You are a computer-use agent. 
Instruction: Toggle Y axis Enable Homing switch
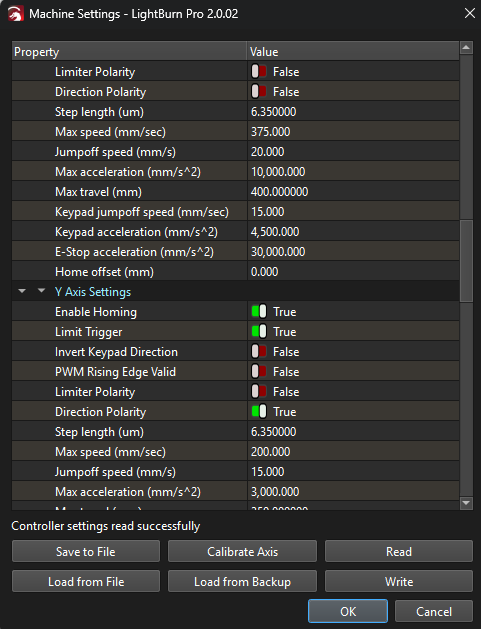pos(259,311)
